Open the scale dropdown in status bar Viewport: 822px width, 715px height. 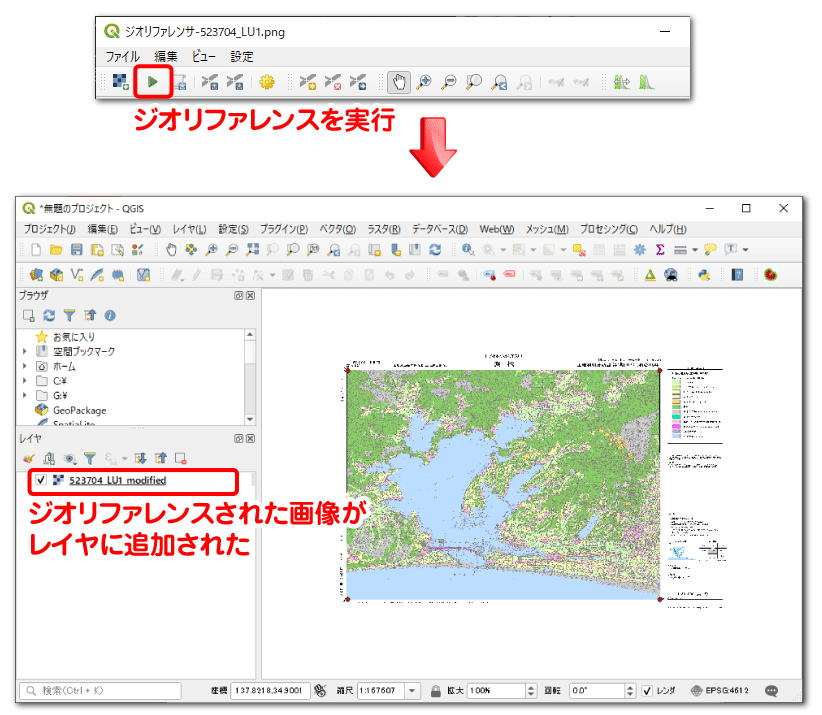(413, 691)
